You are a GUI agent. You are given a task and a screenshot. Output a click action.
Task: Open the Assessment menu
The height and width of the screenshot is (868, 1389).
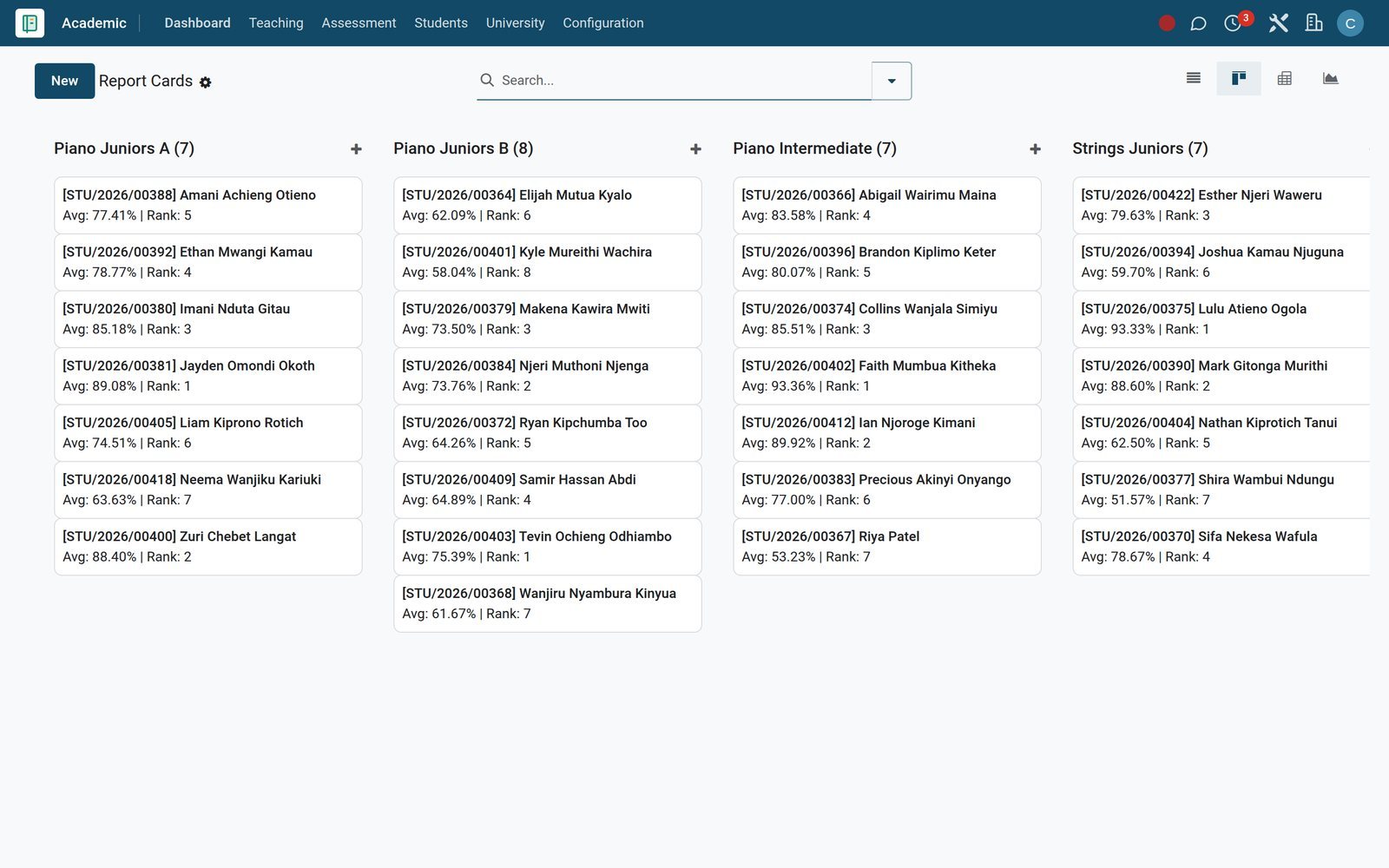(359, 23)
